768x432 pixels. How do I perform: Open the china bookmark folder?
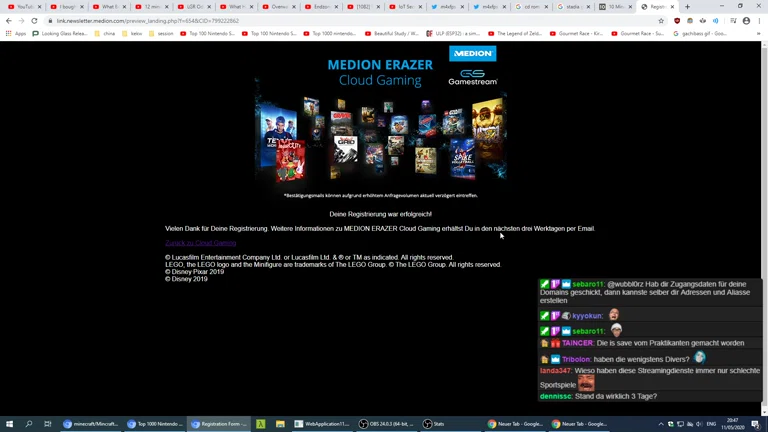point(105,34)
